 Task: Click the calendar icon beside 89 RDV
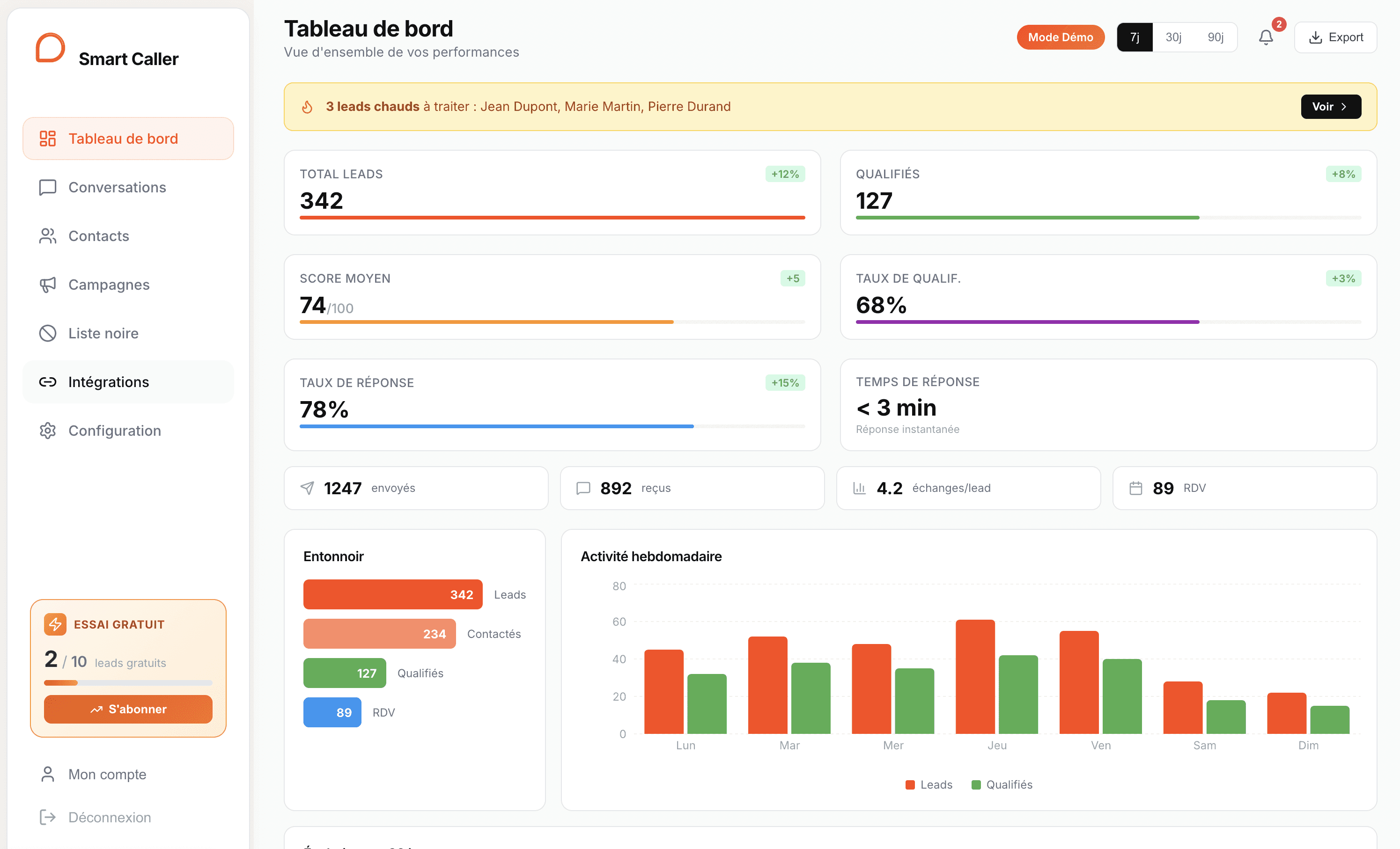click(x=1135, y=488)
